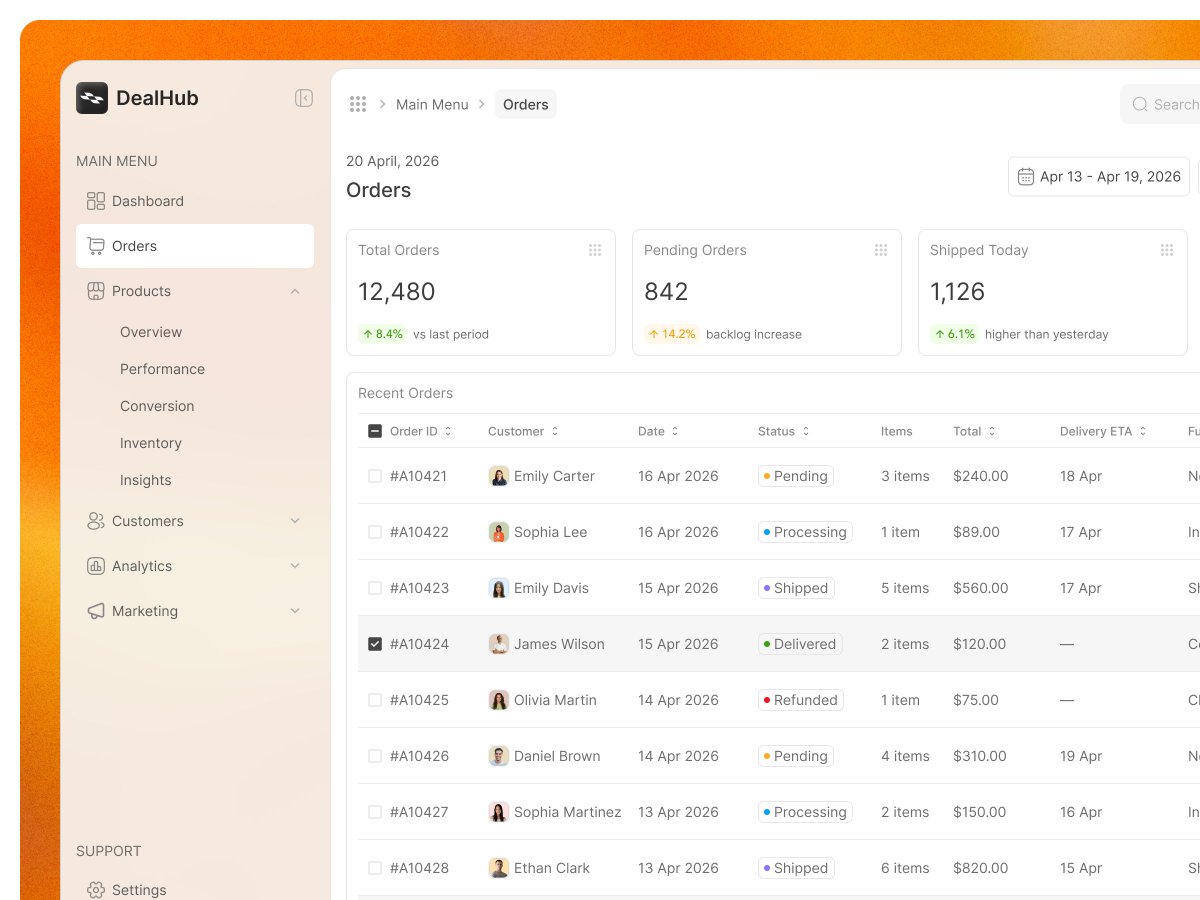Collapse the Products submenu chevron
The height and width of the screenshot is (900, 1200).
tap(295, 291)
